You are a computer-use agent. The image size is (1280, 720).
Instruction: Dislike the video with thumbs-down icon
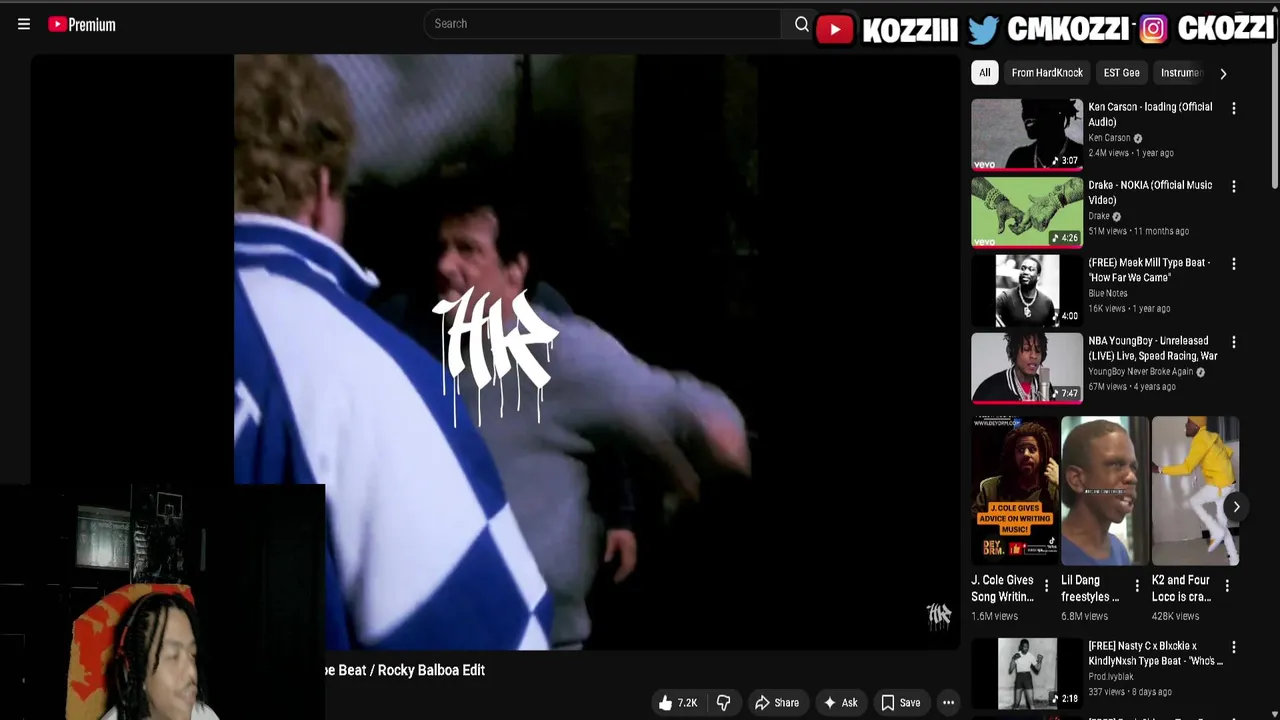pos(723,703)
